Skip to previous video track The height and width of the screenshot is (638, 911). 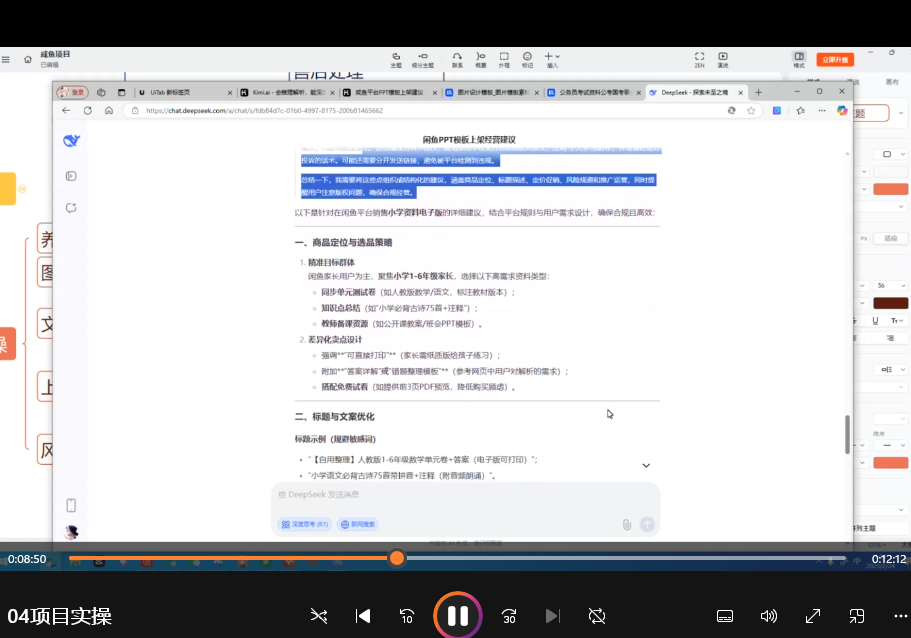363,616
